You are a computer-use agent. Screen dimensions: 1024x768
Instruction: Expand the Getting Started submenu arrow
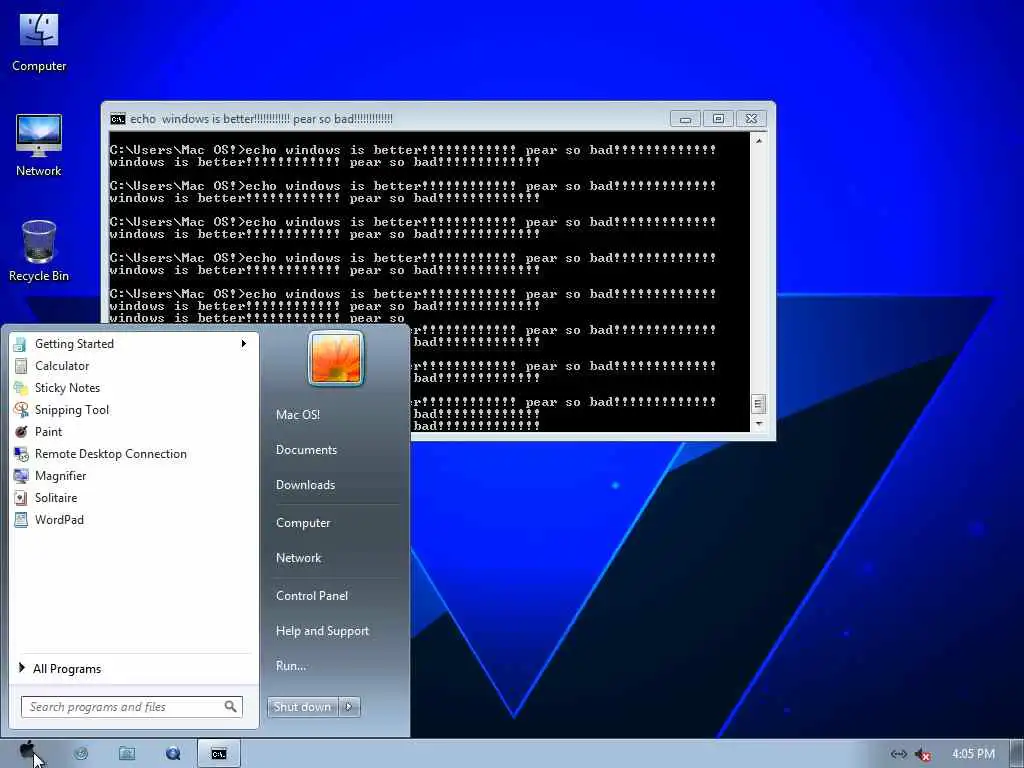[244, 344]
